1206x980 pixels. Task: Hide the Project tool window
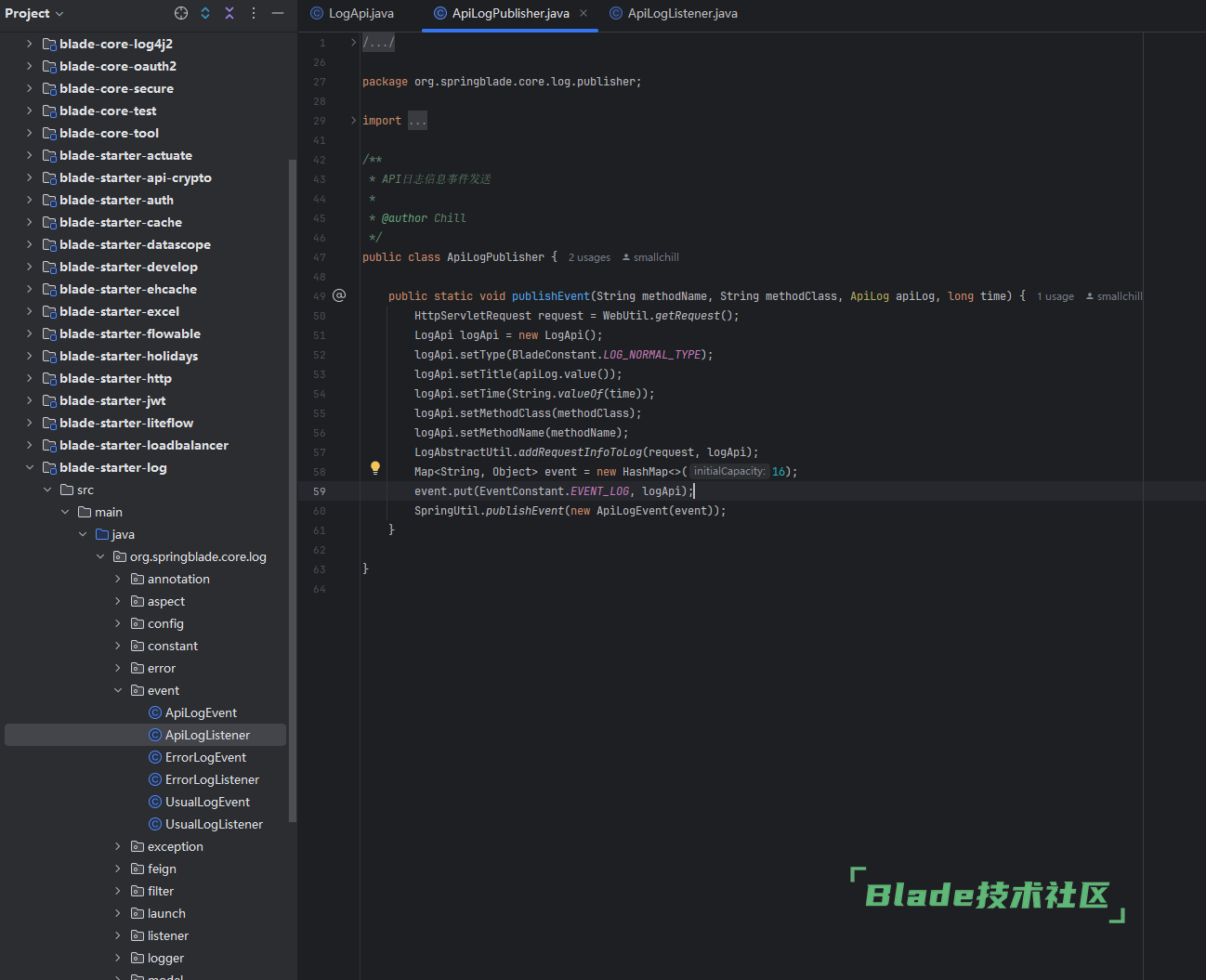coord(278,13)
